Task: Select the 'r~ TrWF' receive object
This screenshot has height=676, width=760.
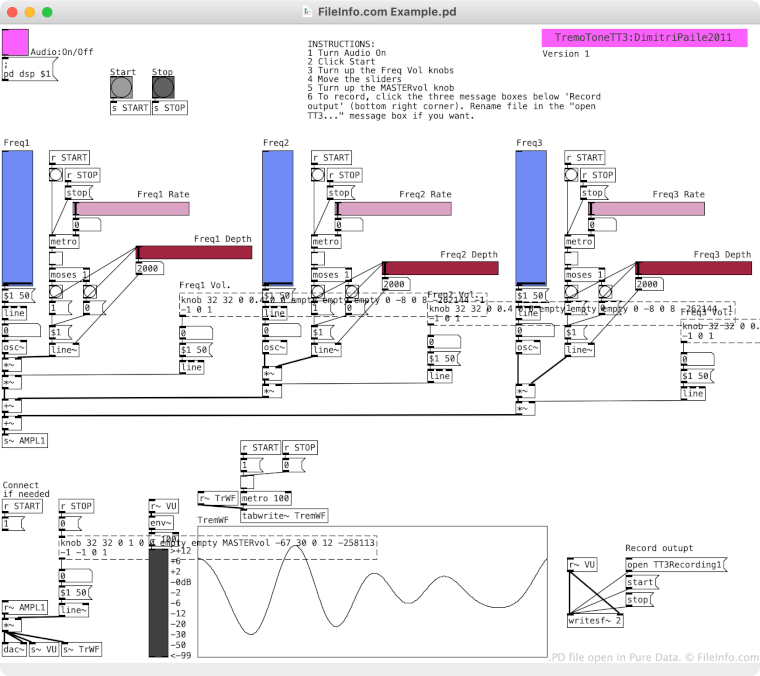Action: [x=218, y=499]
